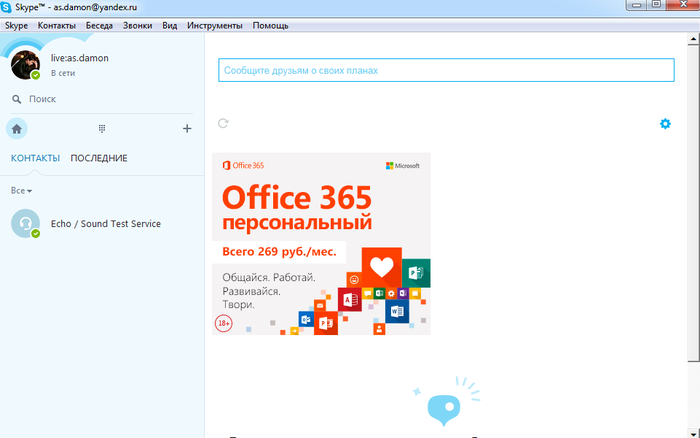The height and width of the screenshot is (438, 700).
Task: Switch to the КОНТАКТЫ tab
Action: tap(35, 158)
